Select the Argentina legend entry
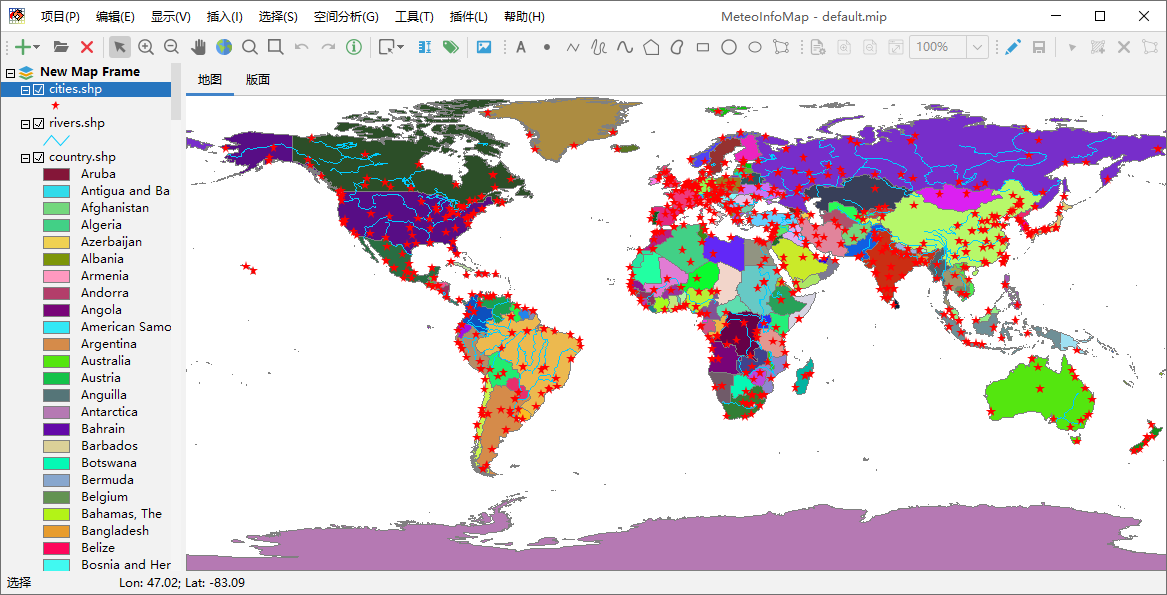 click(x=108, y=344)
